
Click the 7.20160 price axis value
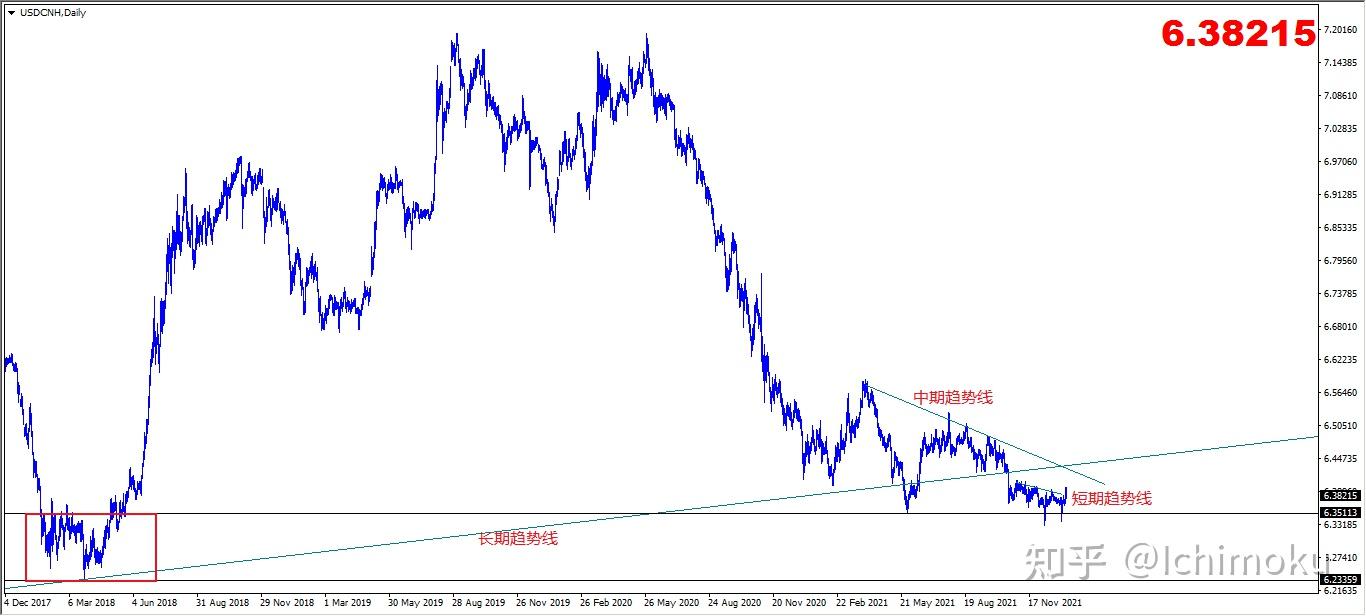[x=1340, y=30]
